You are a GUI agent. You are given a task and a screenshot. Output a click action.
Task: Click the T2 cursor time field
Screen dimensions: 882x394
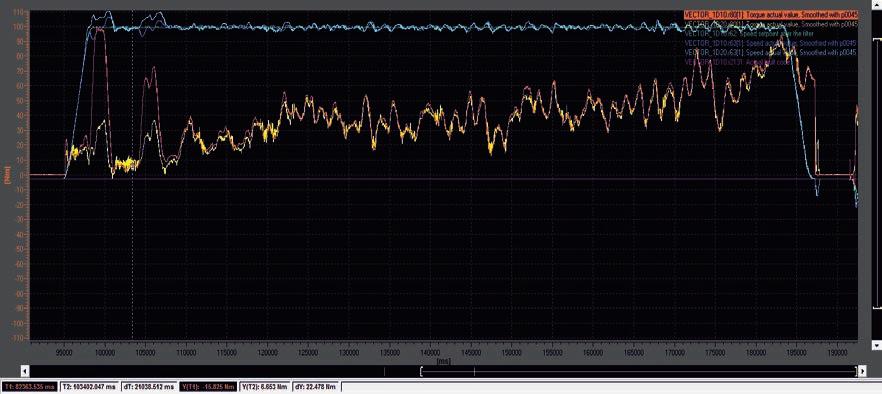(x=88, y=387)
